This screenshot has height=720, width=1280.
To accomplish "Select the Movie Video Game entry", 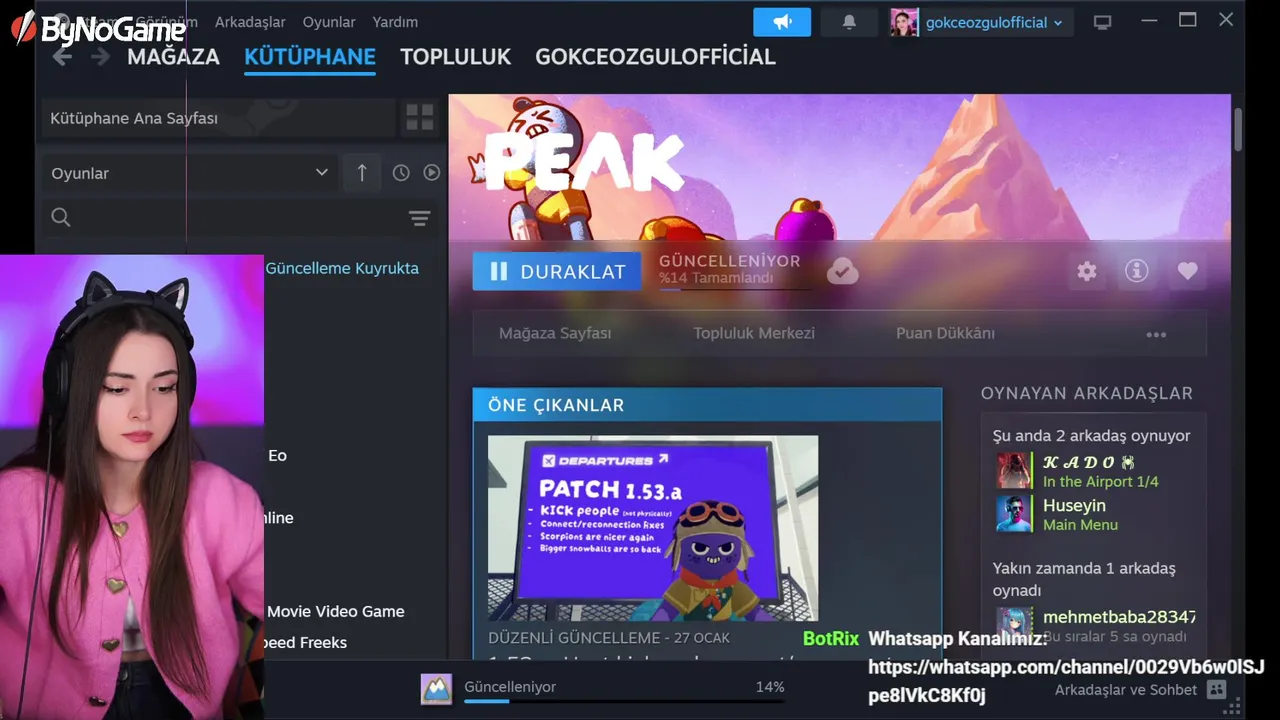I will [336, 611].
